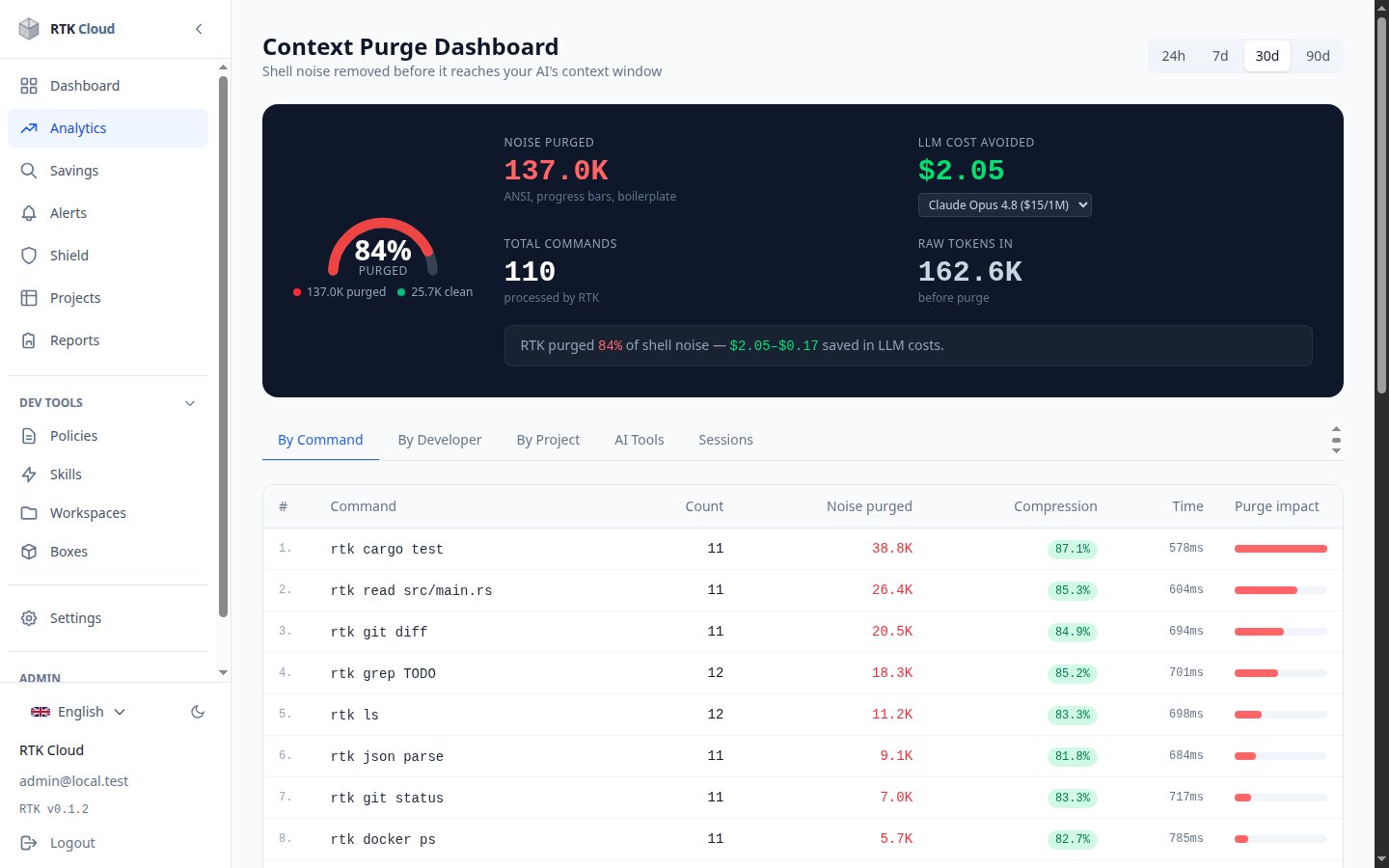Select the 24h time range
The image size is (1389, 868).
click(x=1173, y=56)
